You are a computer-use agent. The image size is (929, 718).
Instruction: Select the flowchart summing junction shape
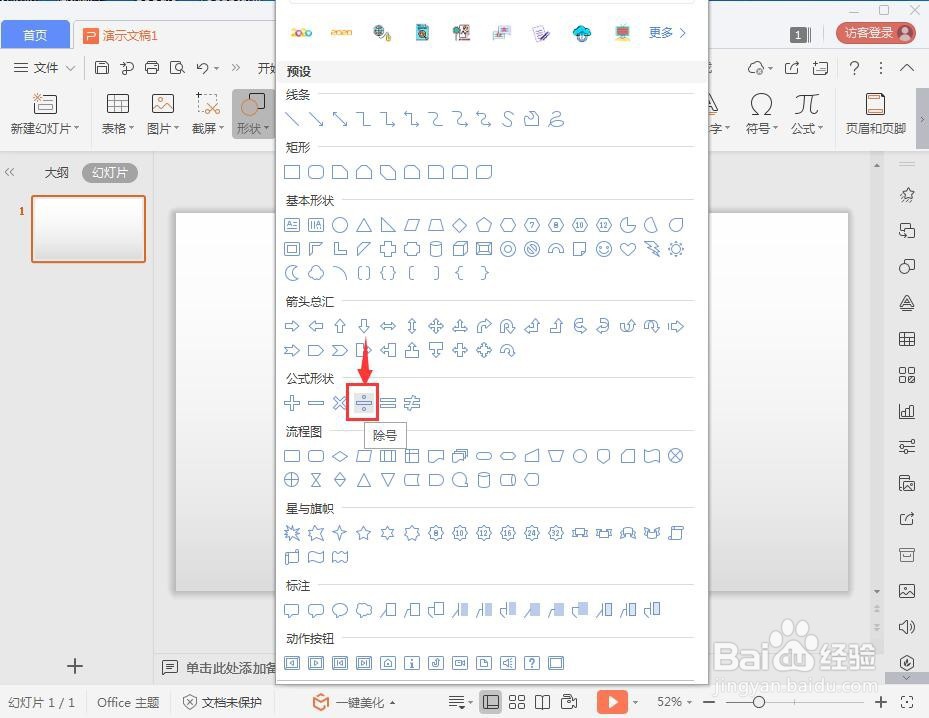tap(675, 456)
